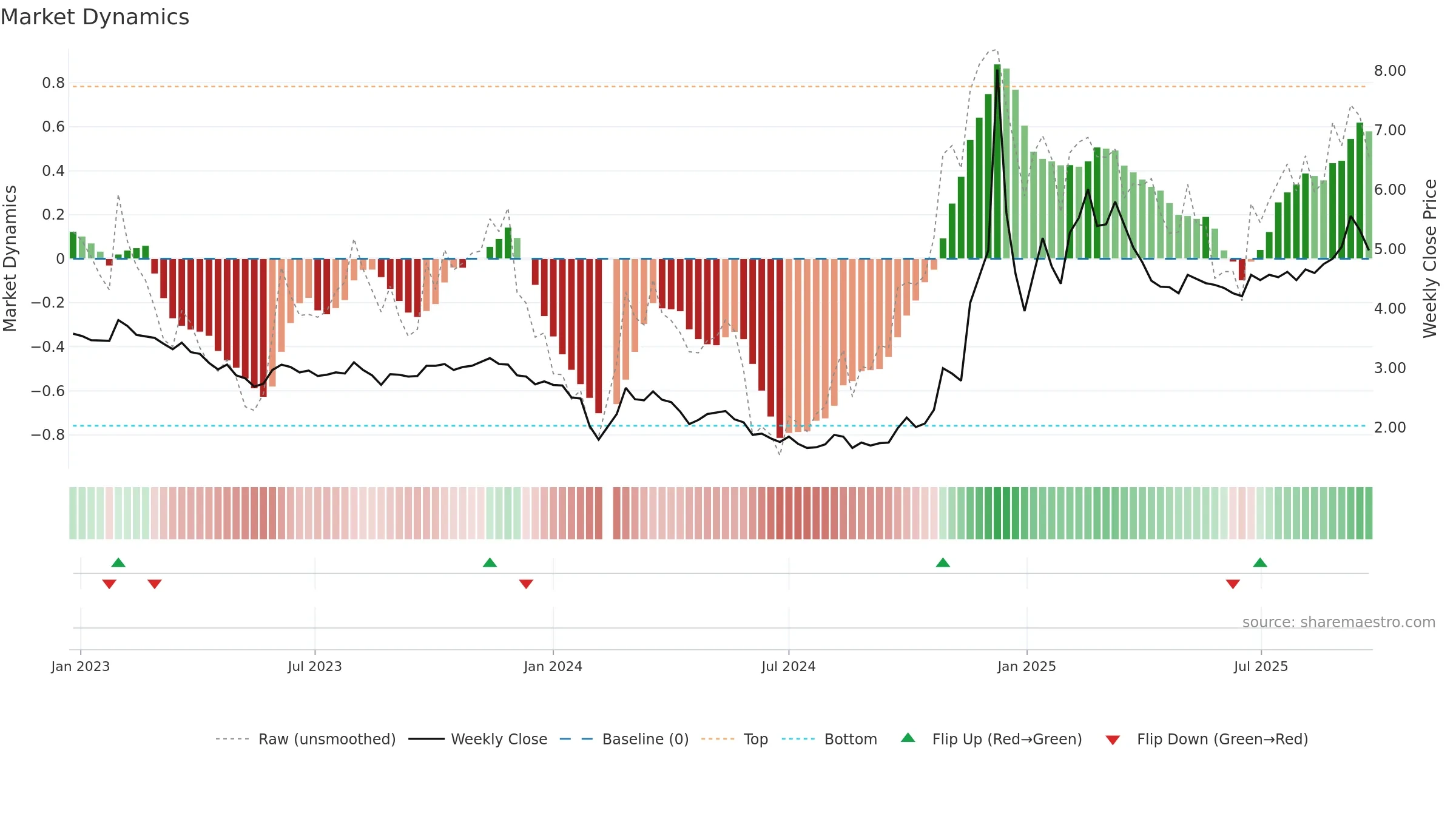Click the first light green heatmap cell

73,513
